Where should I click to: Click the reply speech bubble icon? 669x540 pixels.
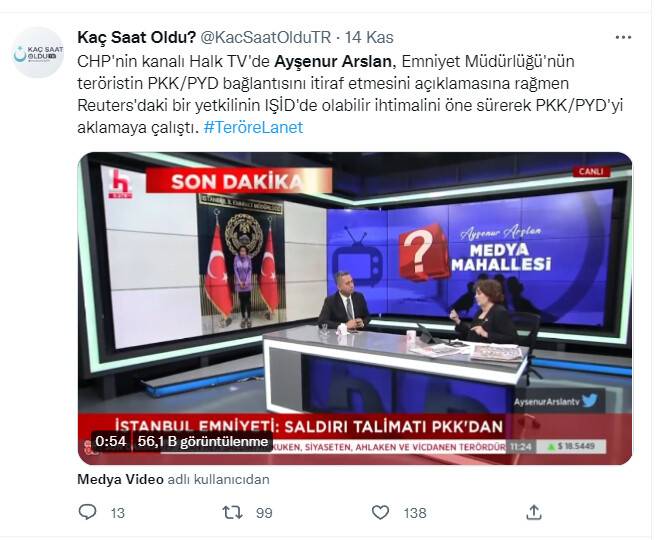point(88,511)
